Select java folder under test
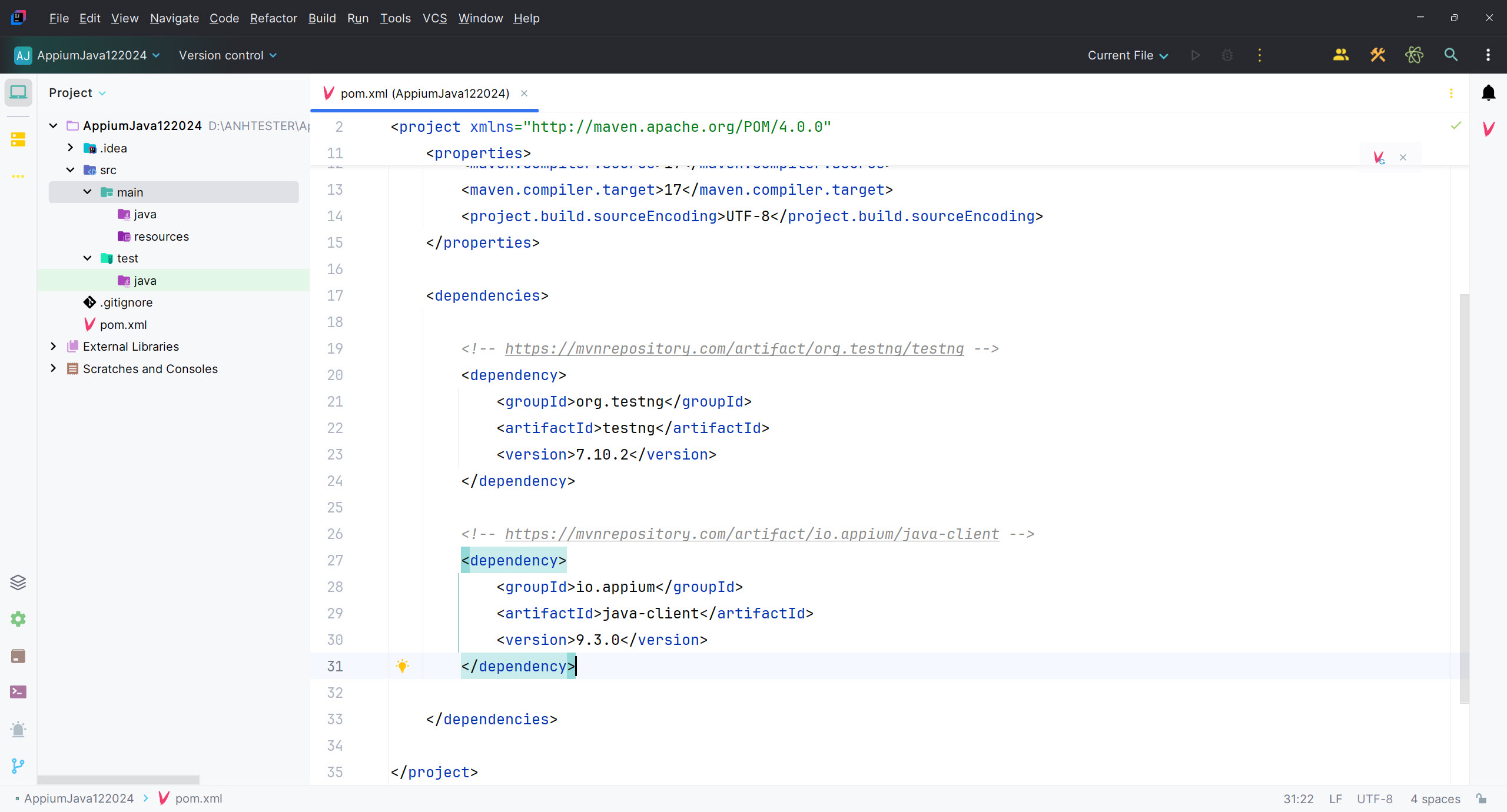Image resolution: width=1507 pixels, height=812 pixels. (145, 280)
